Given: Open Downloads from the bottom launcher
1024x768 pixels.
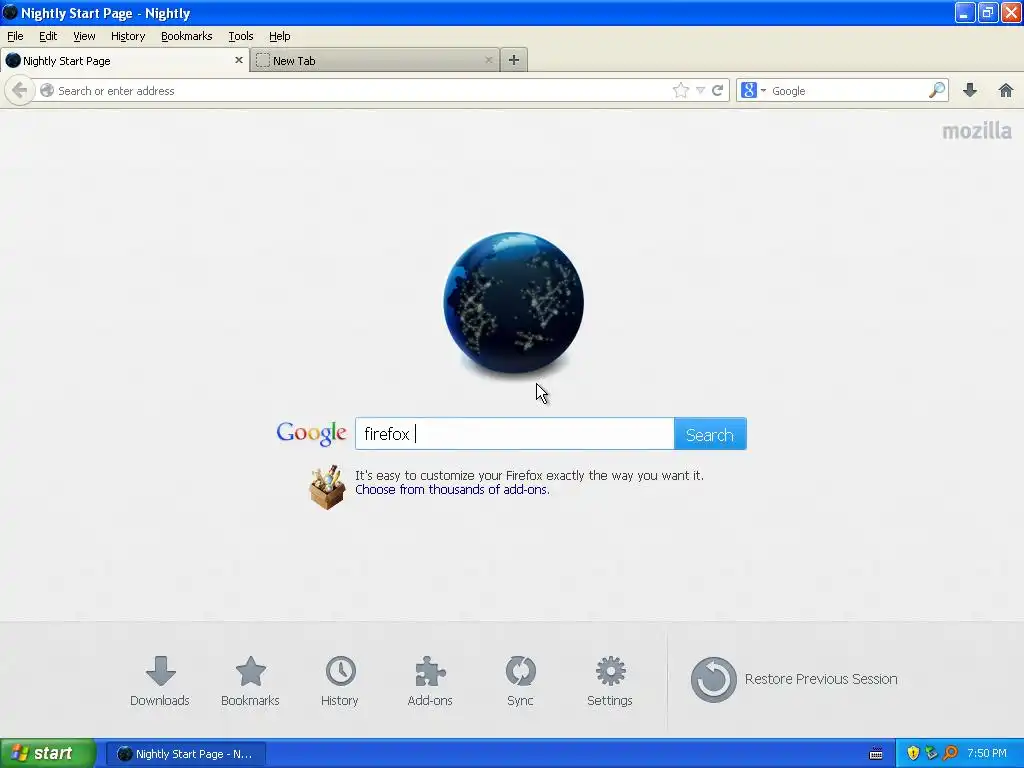Looking at the screenshot, I should [160, 682].
